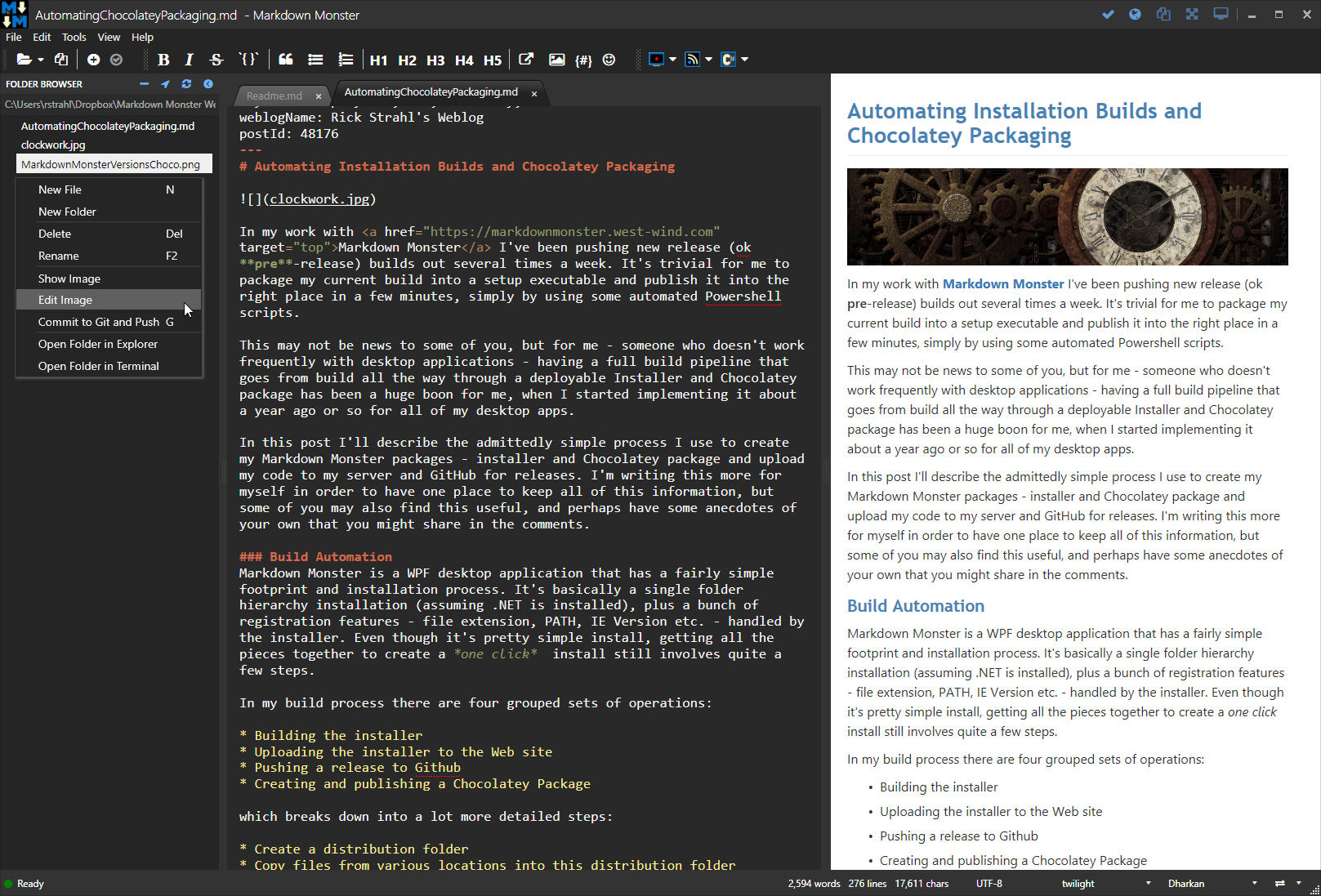This screenshot has width=1321, height=896.
Task: Open the emoji picker smiley icon
Action: 609,60
